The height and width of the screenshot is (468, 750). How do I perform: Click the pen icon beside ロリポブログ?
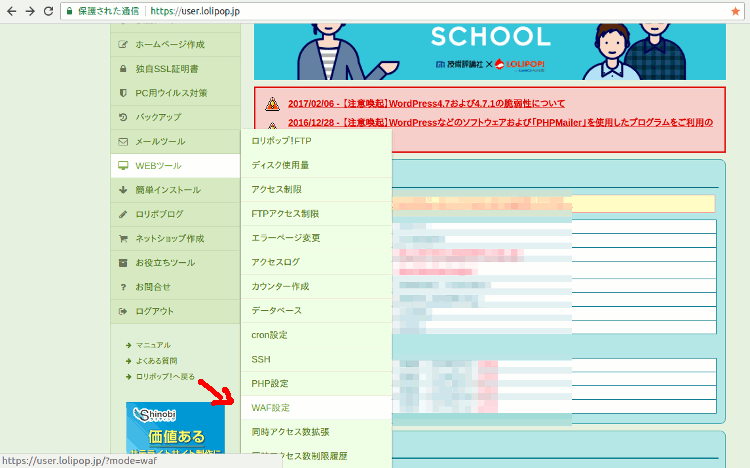pos(123,214)
